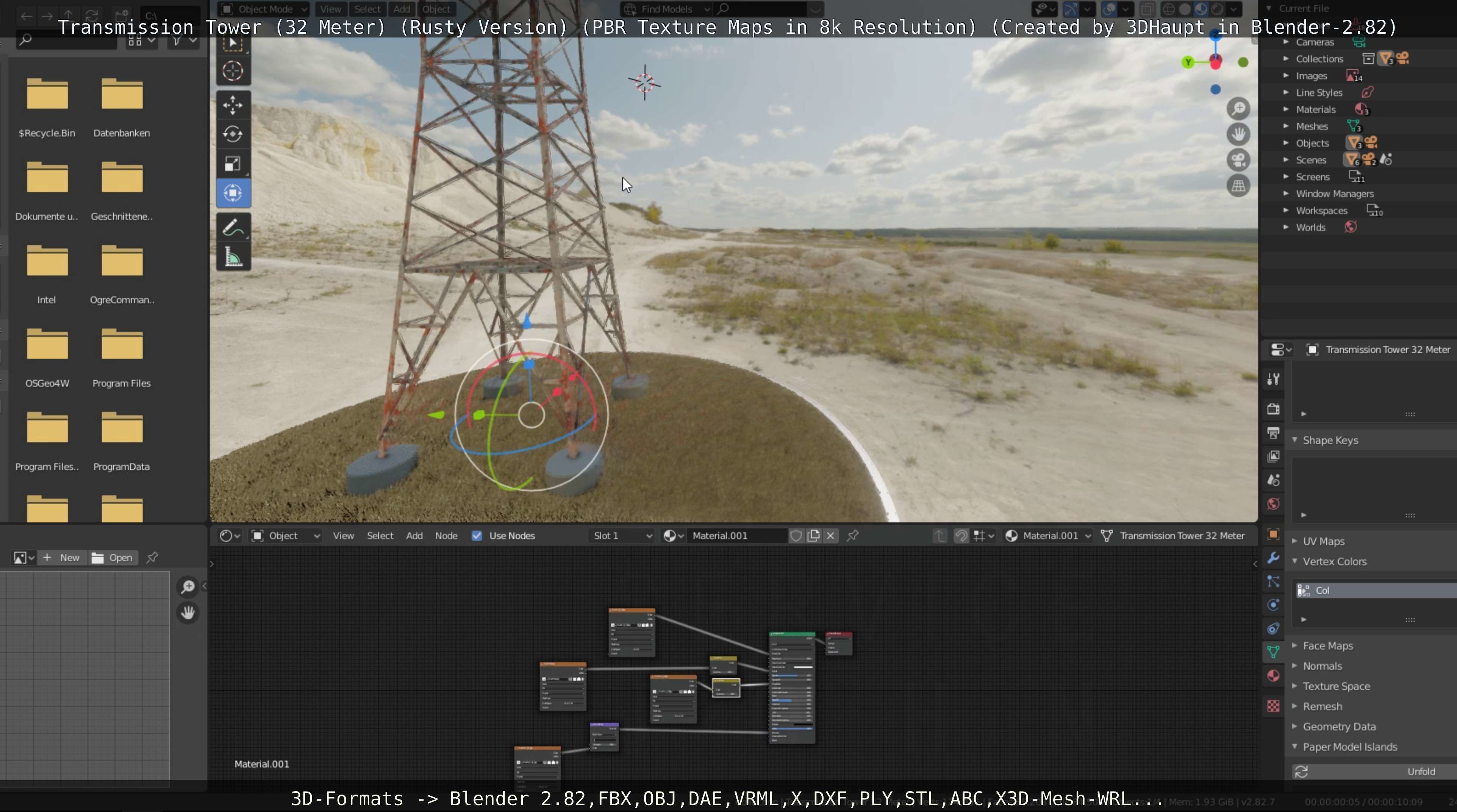The height and width of the screenshot is (812, 1457).
Task: Toggle node editor snapping
Action: click(961, 536)
